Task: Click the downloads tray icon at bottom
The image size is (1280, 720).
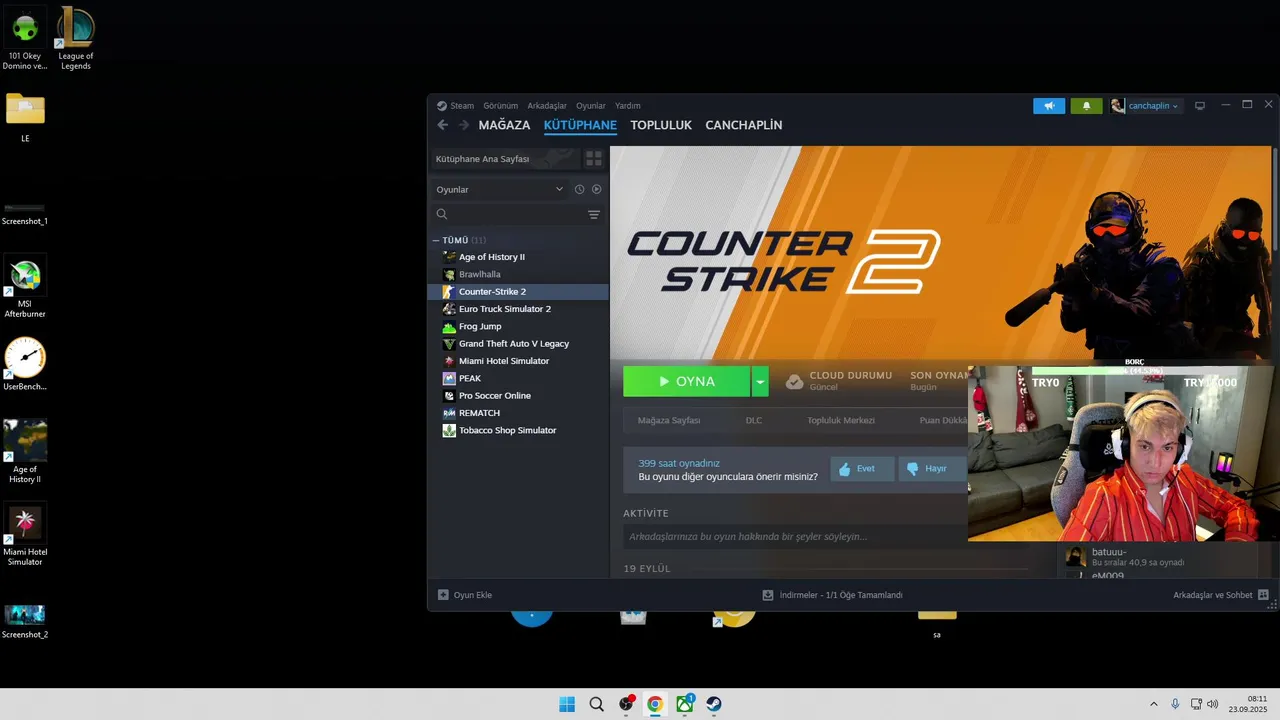Action: click(768, 594)
